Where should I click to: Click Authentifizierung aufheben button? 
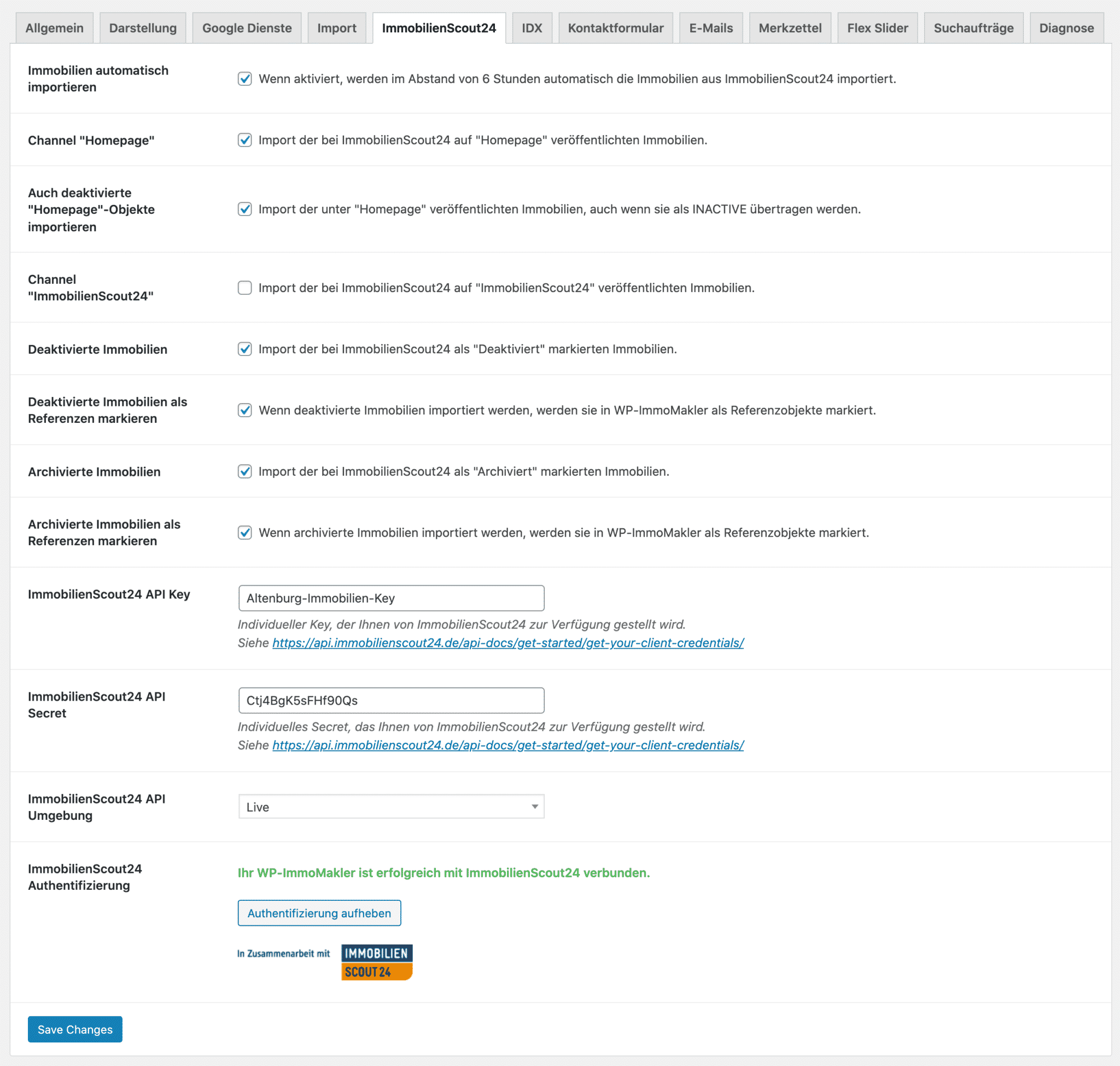319,912
